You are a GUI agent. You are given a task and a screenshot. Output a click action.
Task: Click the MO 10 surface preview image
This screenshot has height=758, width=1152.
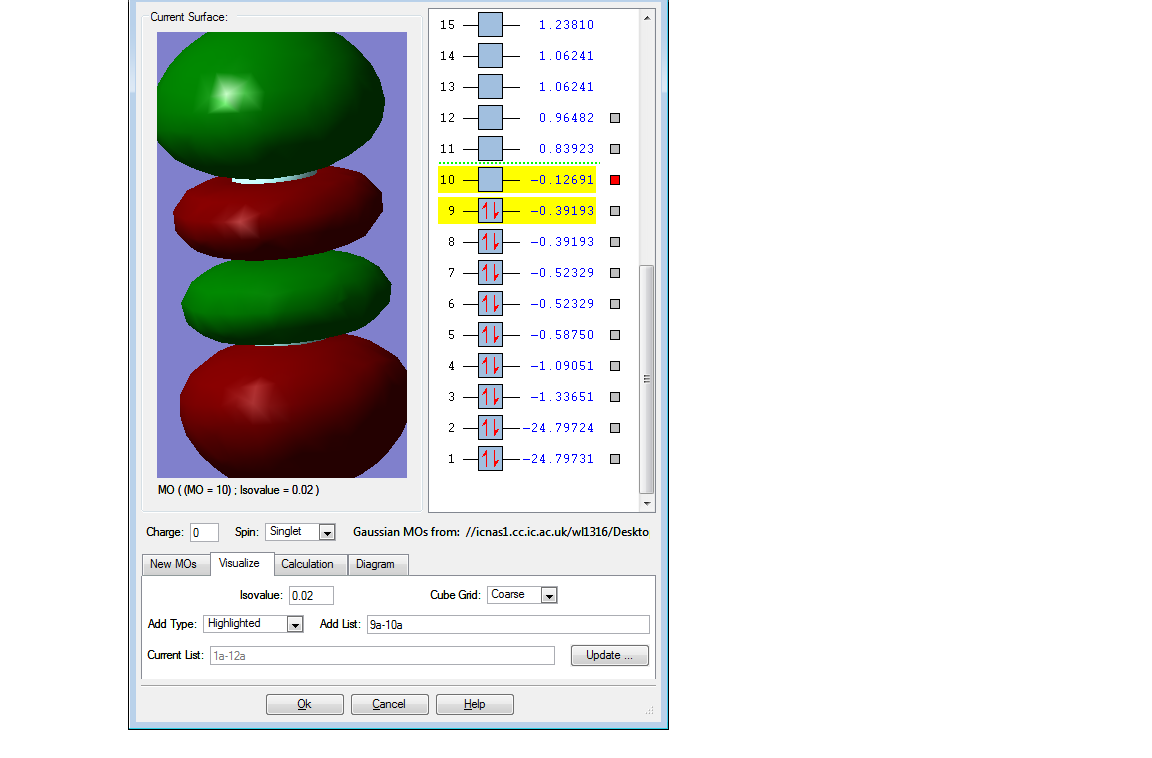pos(282,255)
